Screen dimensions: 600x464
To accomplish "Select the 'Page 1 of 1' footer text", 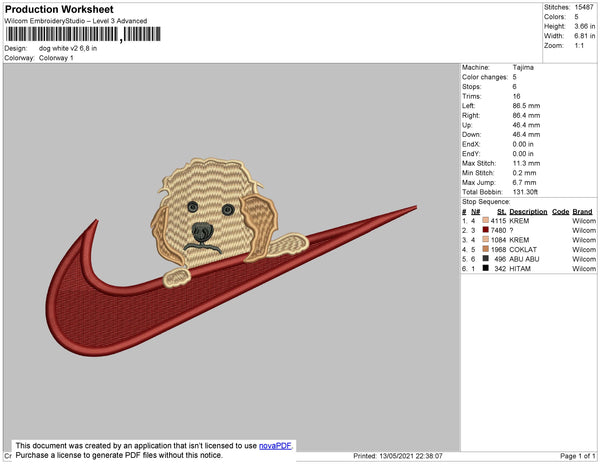I will (578, 456).
